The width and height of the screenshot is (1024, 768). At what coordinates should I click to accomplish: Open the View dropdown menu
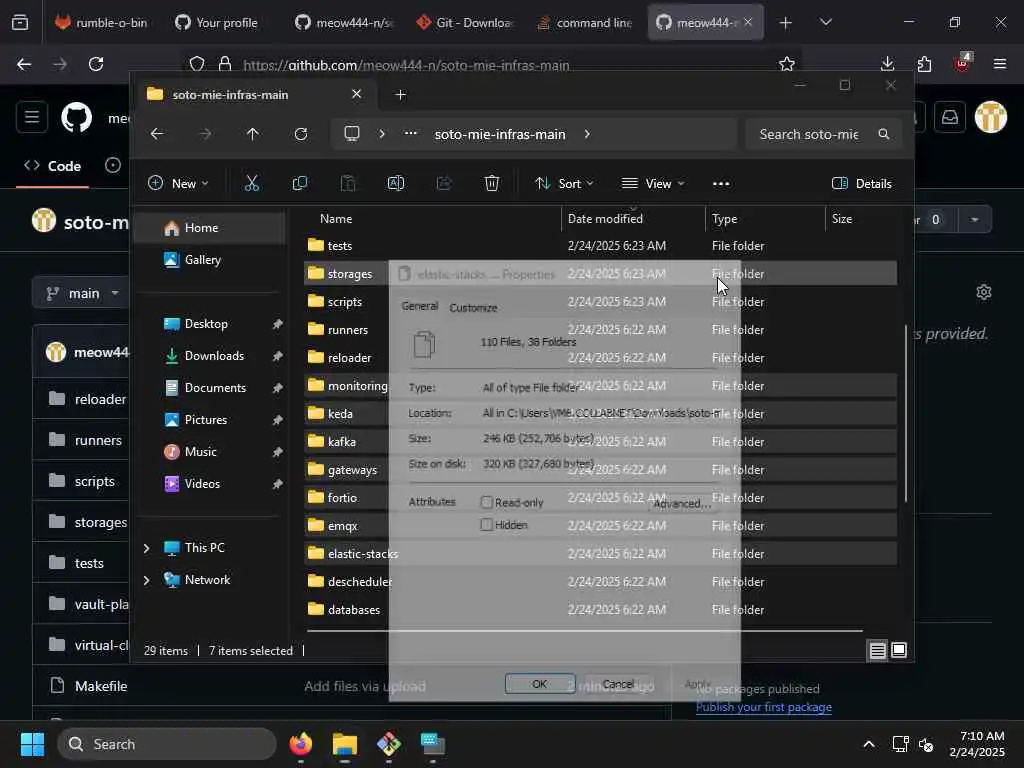tap(652, 184)
